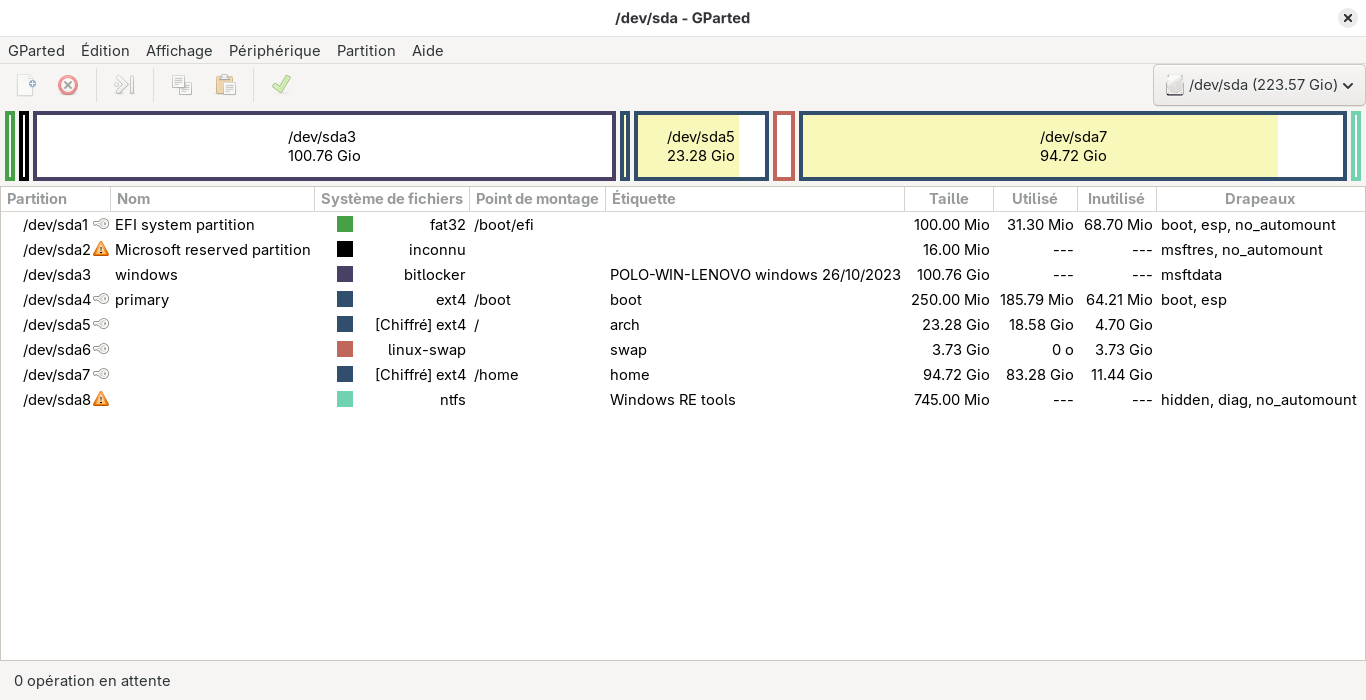Select the /dev/sda3 block in disk map

[324, 146]
